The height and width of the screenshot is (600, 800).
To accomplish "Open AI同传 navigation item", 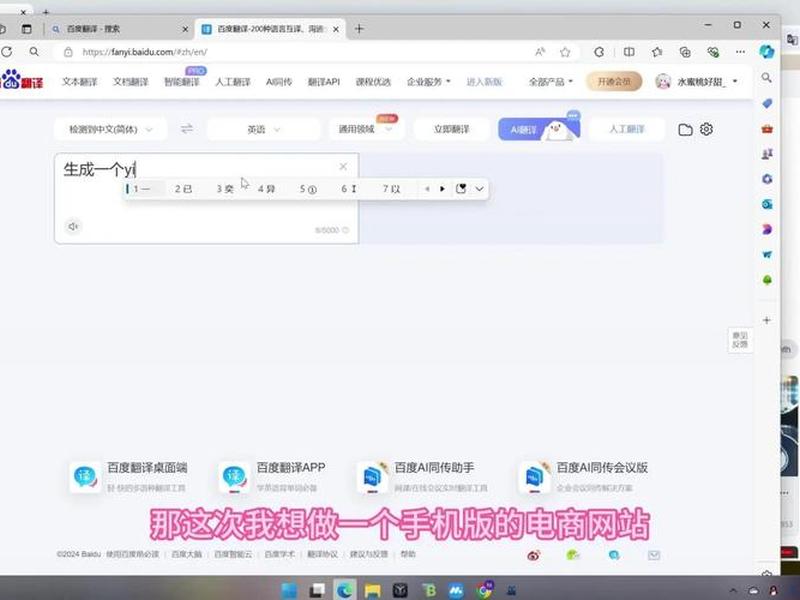I will tap(279, 82).
